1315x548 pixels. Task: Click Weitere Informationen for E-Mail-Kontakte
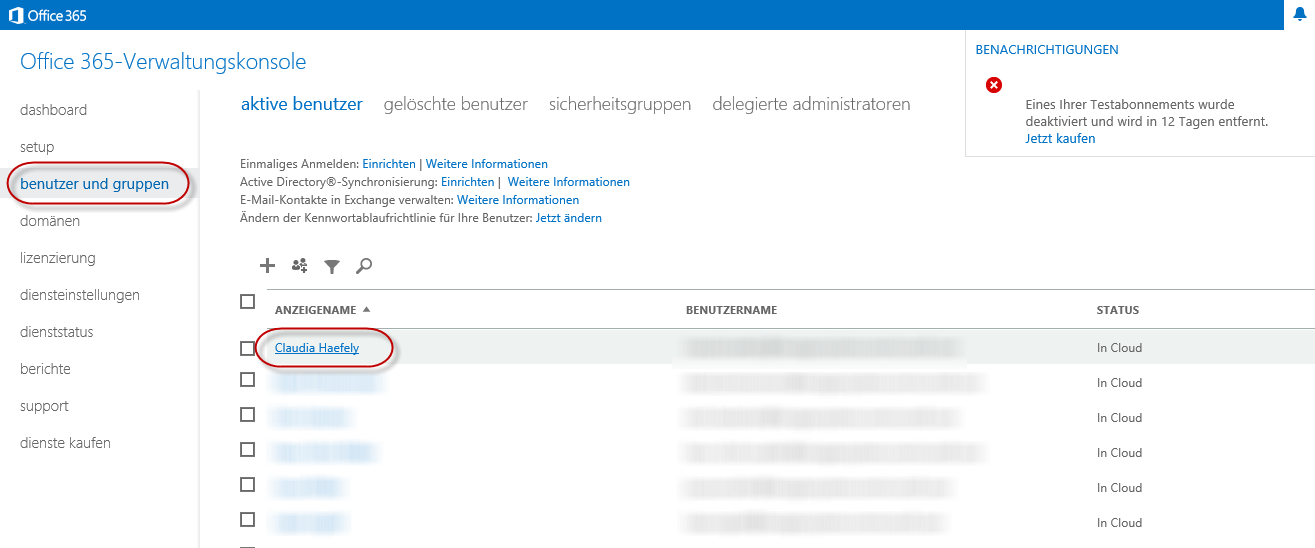[518, 200]
